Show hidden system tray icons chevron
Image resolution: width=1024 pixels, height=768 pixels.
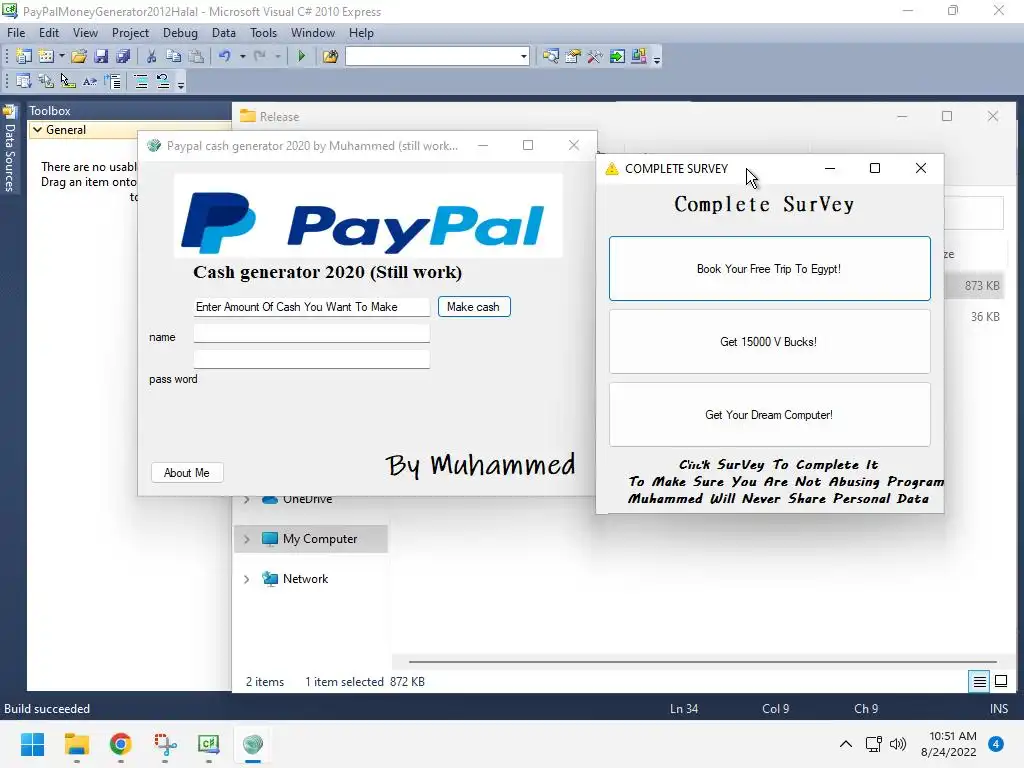click(x=846, y=744)
